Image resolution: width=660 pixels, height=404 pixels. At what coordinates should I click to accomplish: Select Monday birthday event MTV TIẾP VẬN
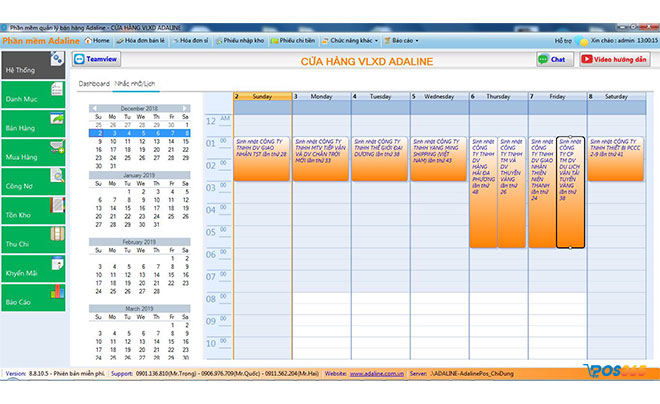coord(321,159)
